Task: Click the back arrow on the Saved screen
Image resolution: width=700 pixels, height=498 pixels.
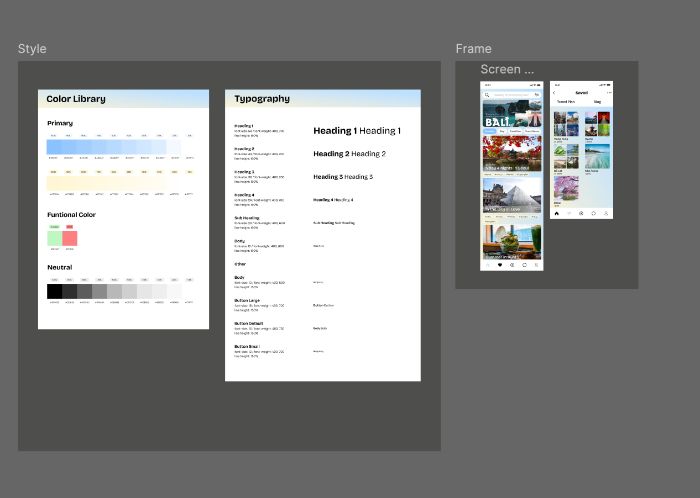Action: pos(554,93)
